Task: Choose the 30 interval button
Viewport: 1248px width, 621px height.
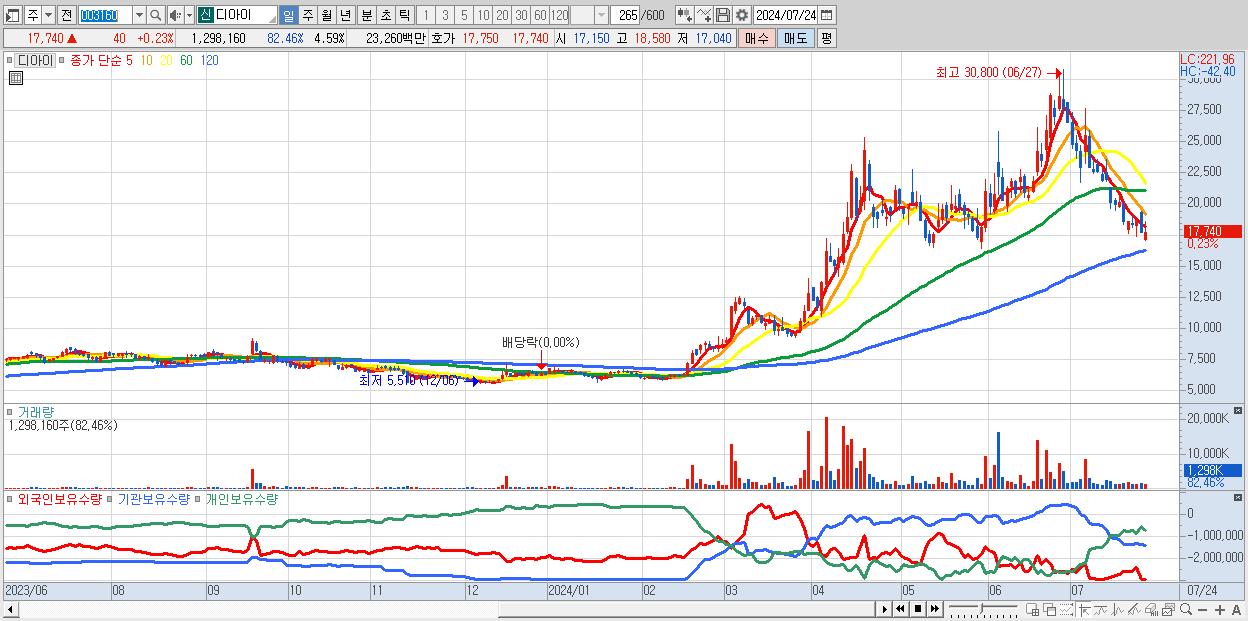Action: (521, 15)
